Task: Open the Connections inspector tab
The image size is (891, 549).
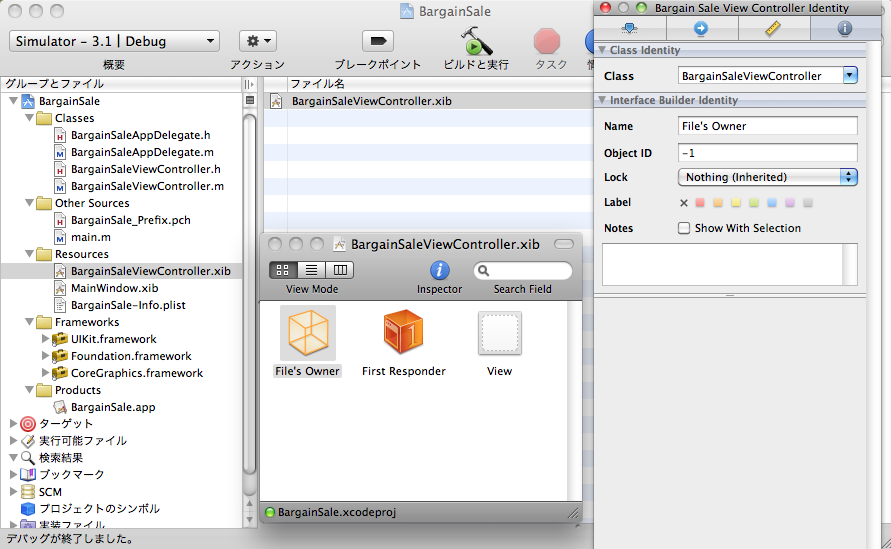Action: click(701, 28)
